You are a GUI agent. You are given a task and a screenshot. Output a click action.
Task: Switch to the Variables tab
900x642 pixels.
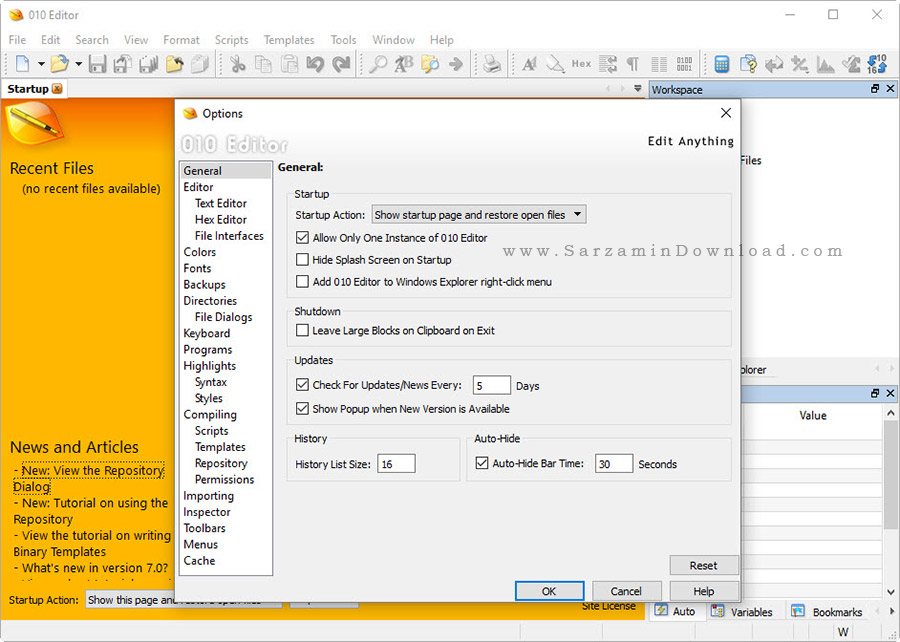coord(743,612)
